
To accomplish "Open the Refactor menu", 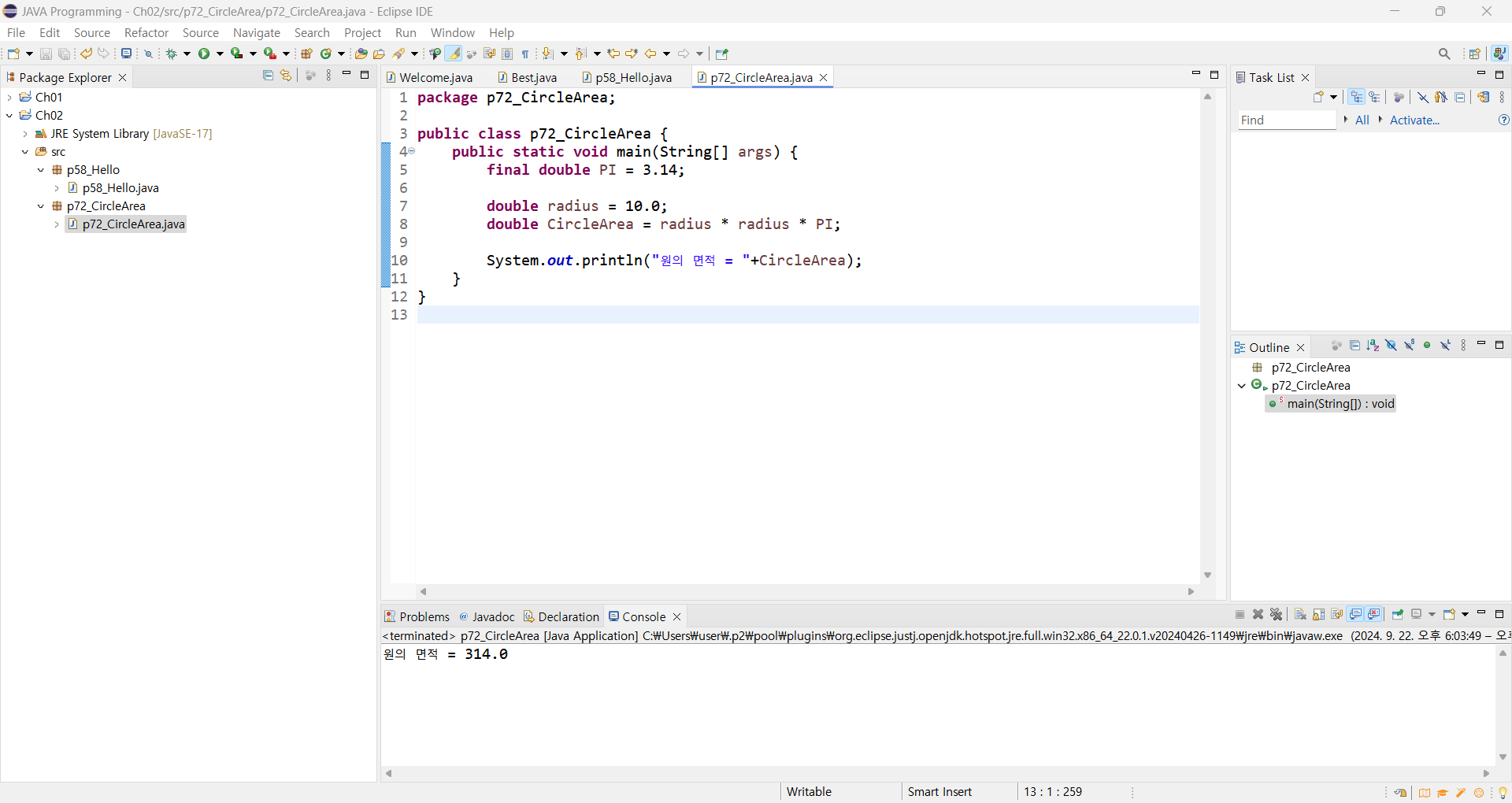I will [x=146, y=32].
